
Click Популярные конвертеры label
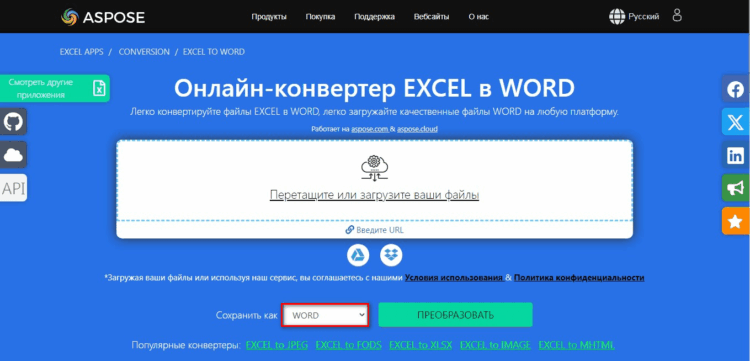tap(185, 345)
